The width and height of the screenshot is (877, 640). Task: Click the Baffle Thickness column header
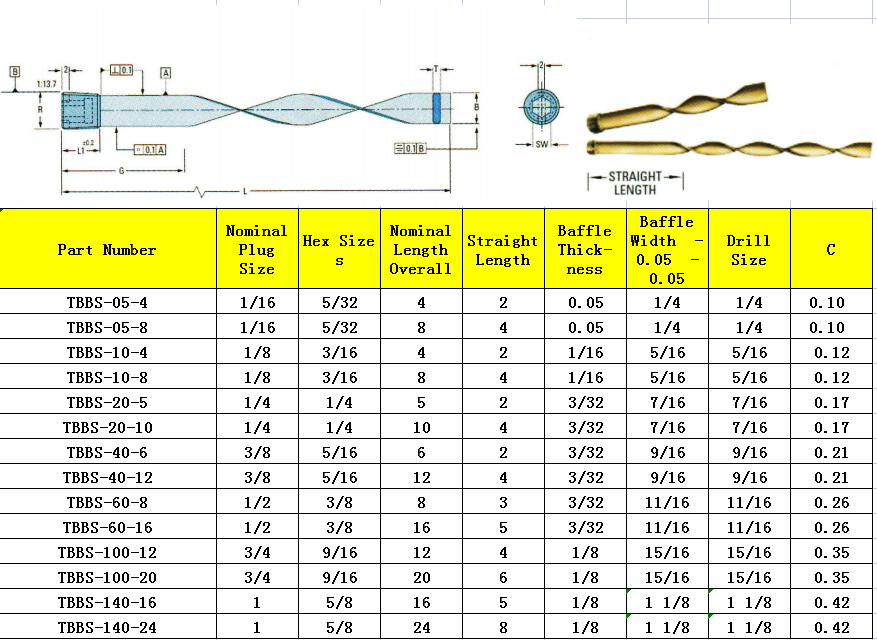(585, 250)
